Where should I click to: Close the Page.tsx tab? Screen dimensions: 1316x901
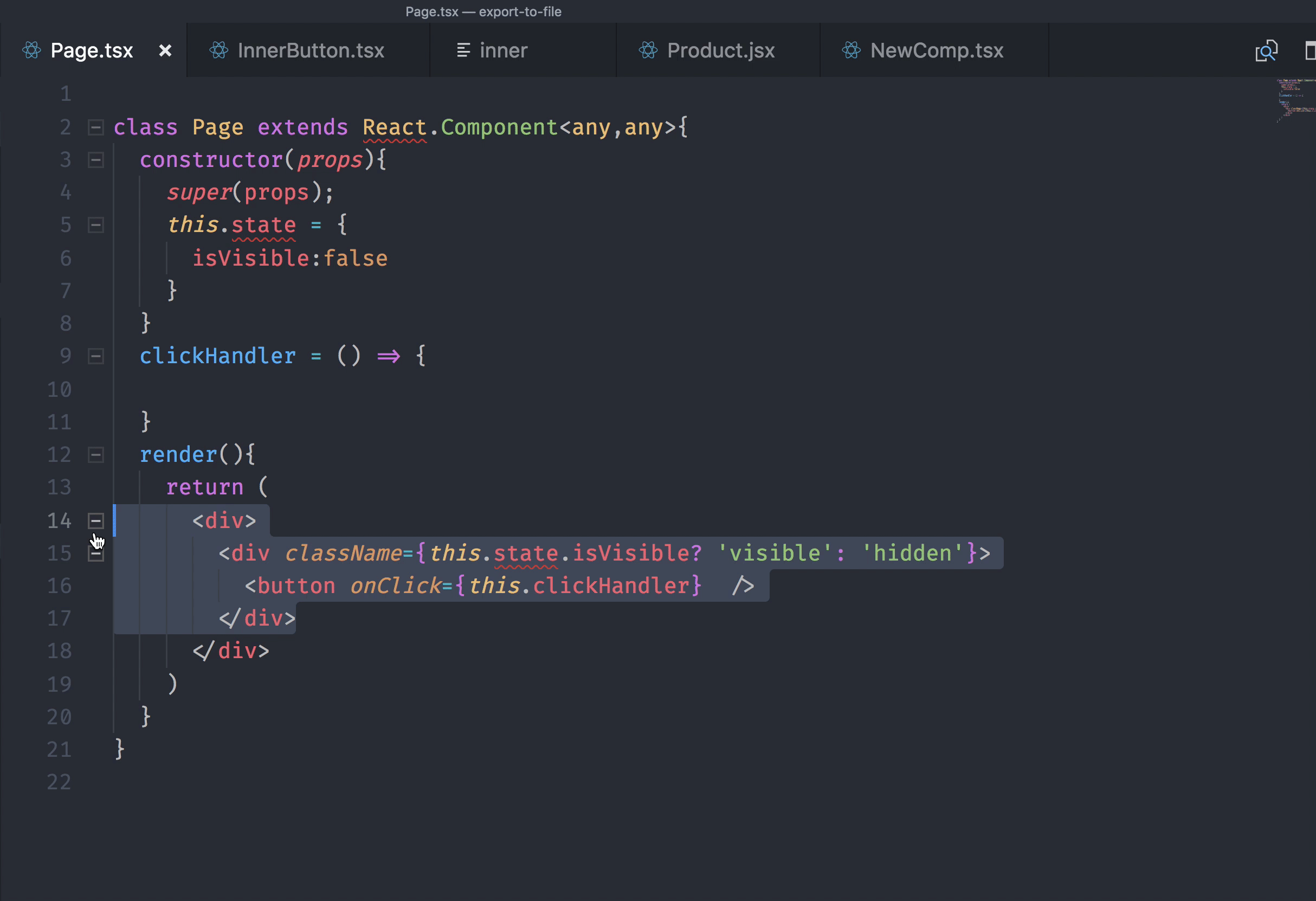[x=165, y=50]
